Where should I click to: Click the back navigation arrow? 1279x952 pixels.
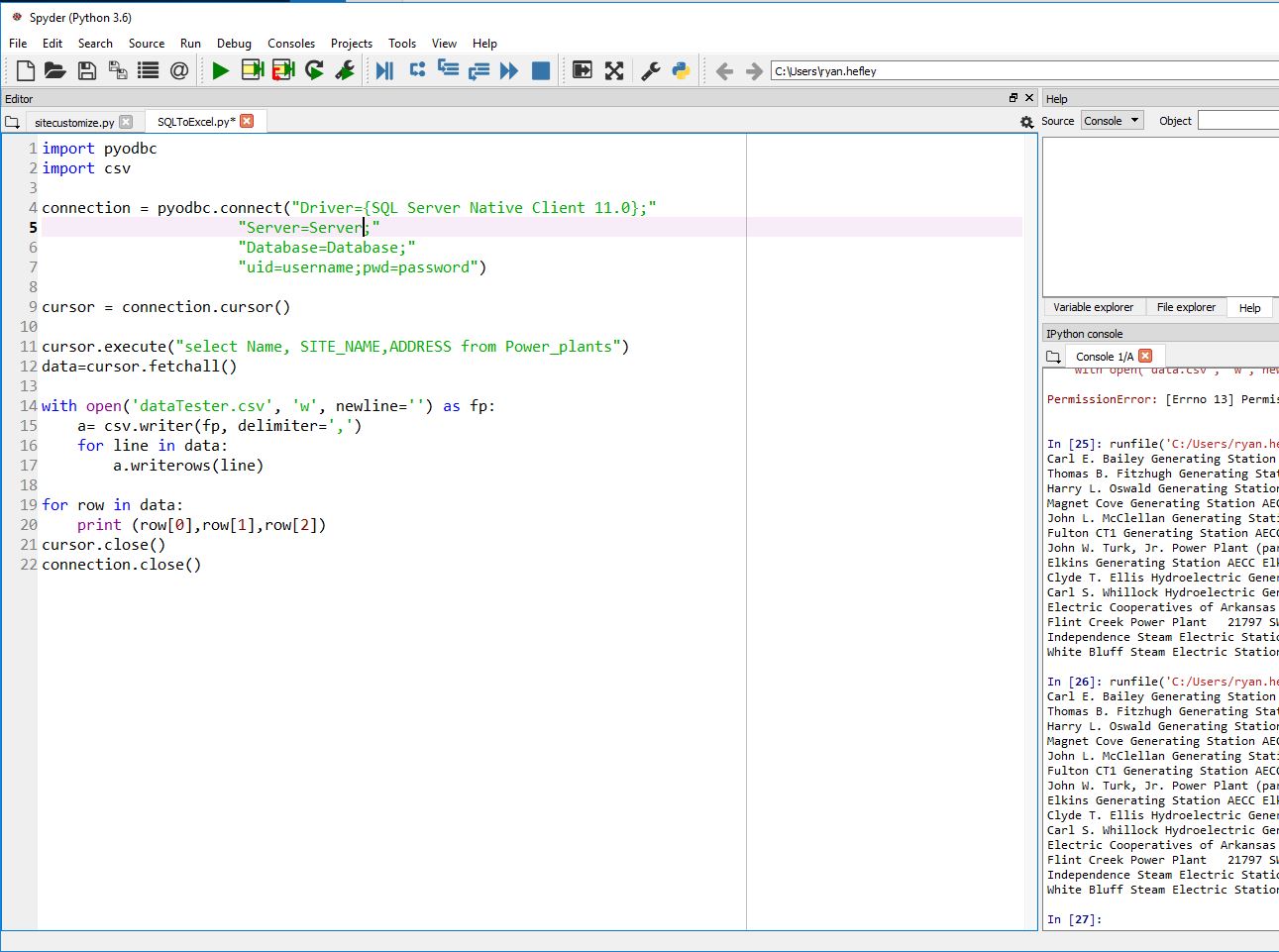[725, 70]
